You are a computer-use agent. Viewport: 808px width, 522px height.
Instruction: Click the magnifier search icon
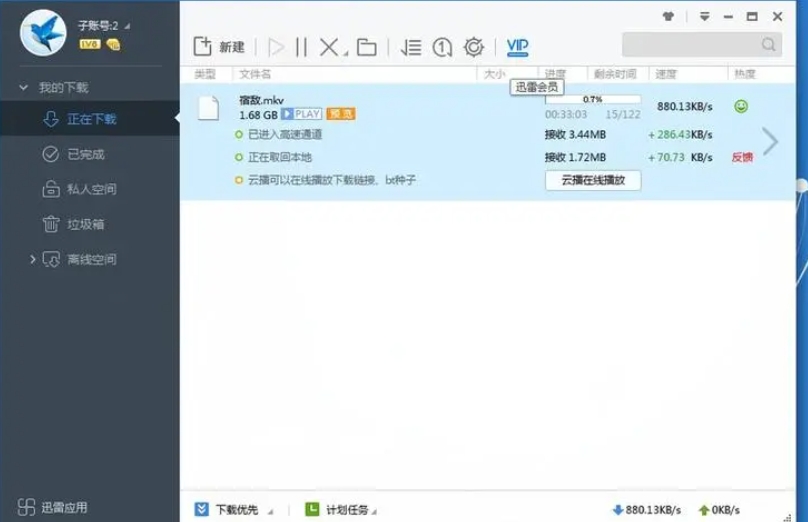coord(768,45)
